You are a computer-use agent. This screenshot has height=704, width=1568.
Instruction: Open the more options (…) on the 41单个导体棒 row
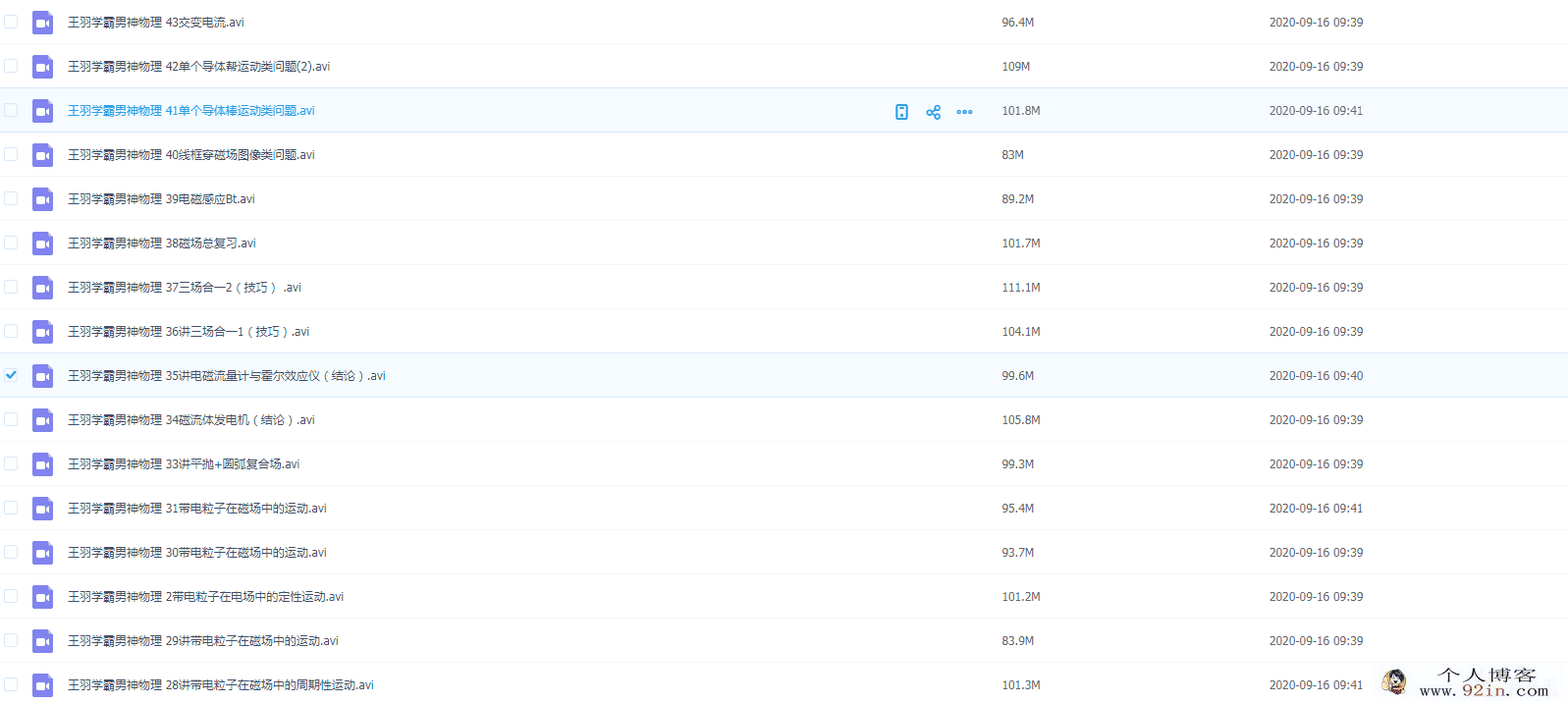(964, 112)
